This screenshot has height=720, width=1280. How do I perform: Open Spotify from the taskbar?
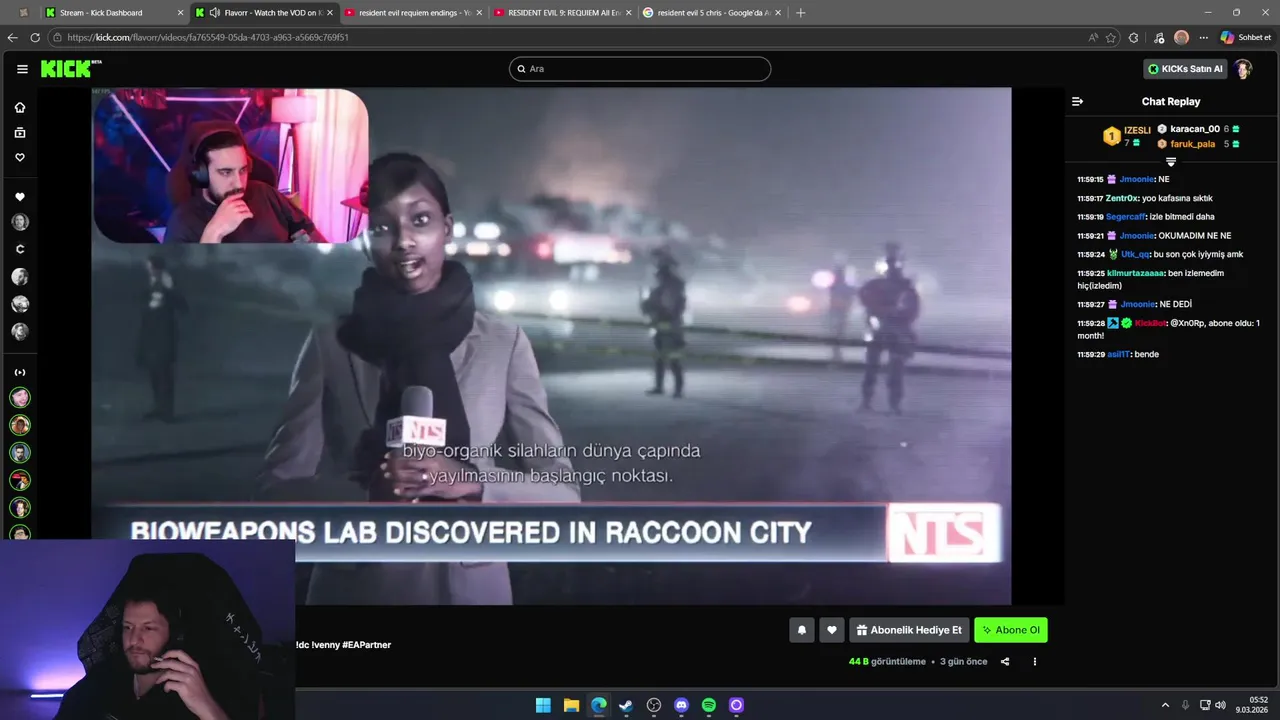709,705
